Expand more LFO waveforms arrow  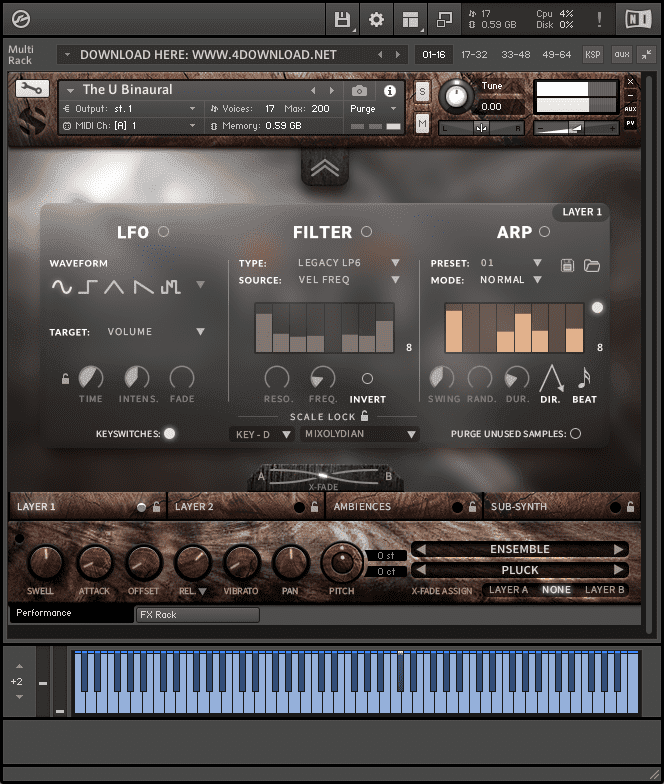coord(200,284)
